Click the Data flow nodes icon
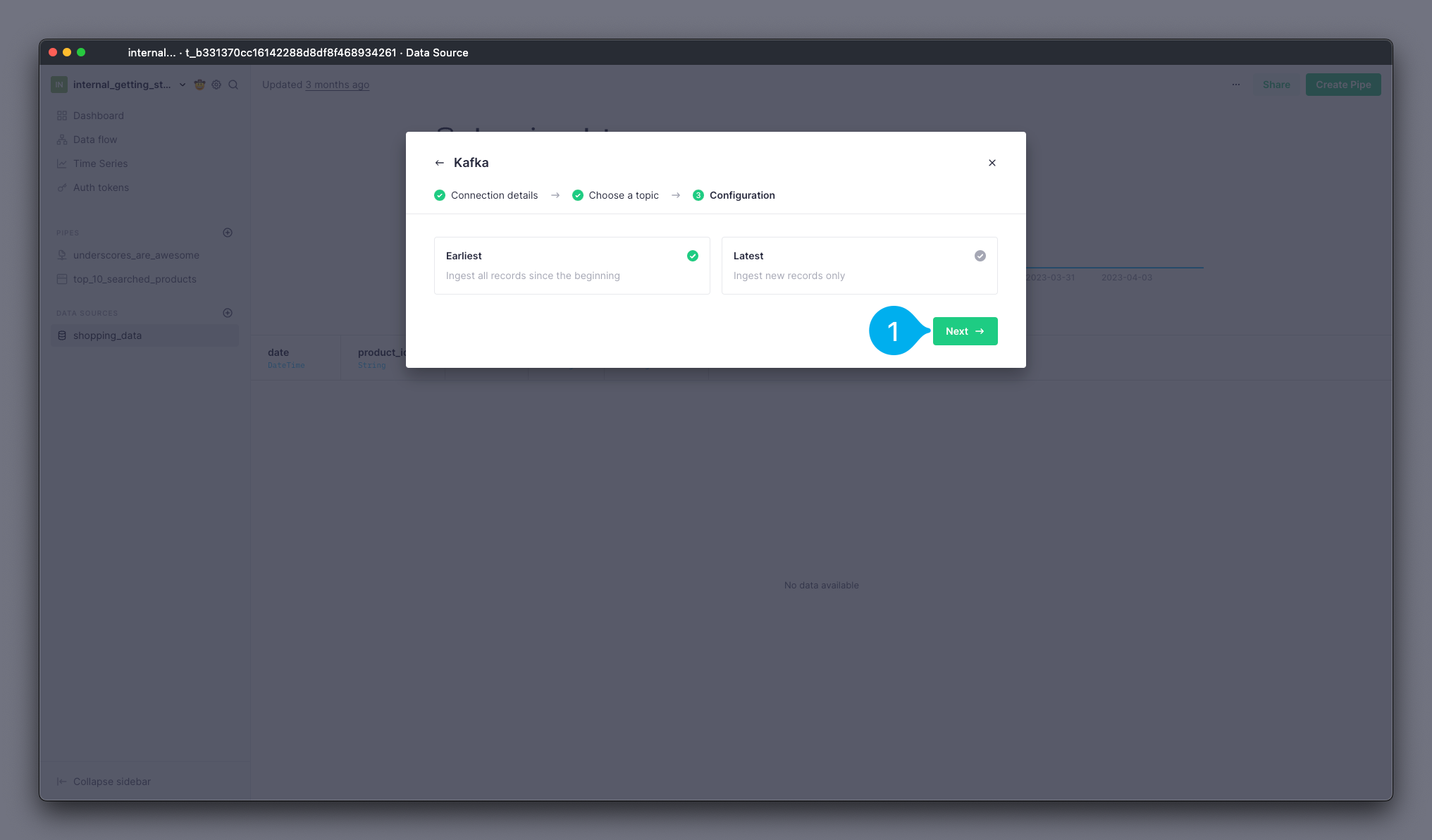This screenshot has width=1432, height=840. 62,140
